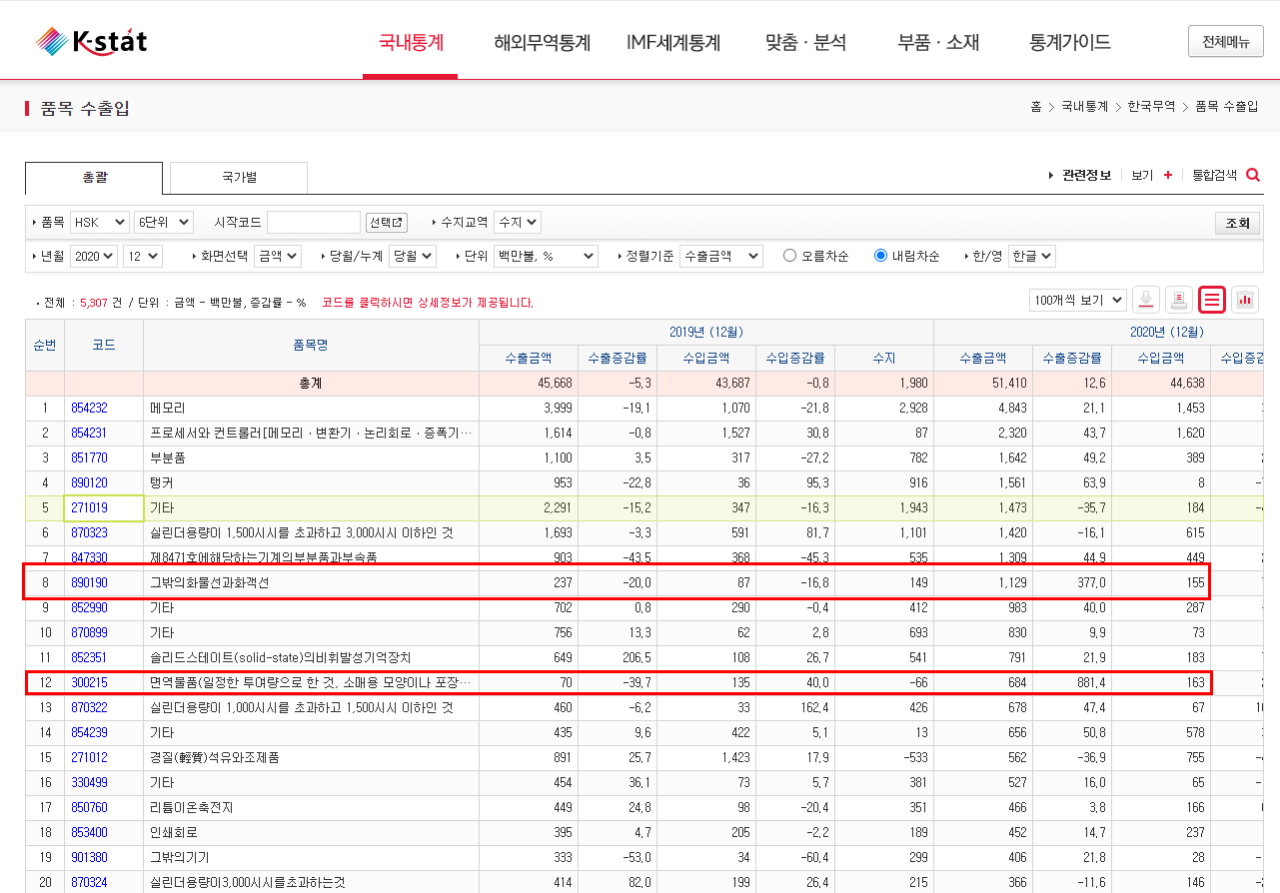The height and width of the screenshot is (893, 1280).
Task: Open the 한/영 language dropdown
Action: tap(1032, 256)
